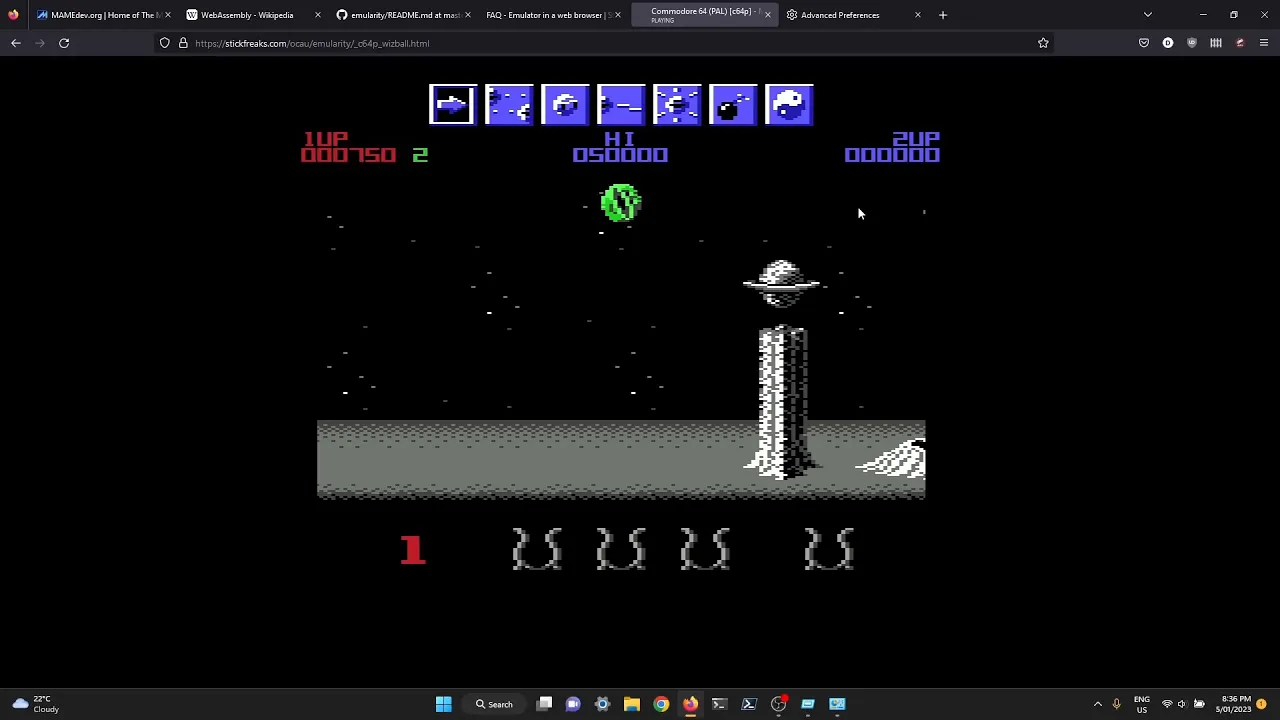Open the weather widget showing 22°C Cloudy
Viewport: 1280px width, 720px height.
click(34, 704)
